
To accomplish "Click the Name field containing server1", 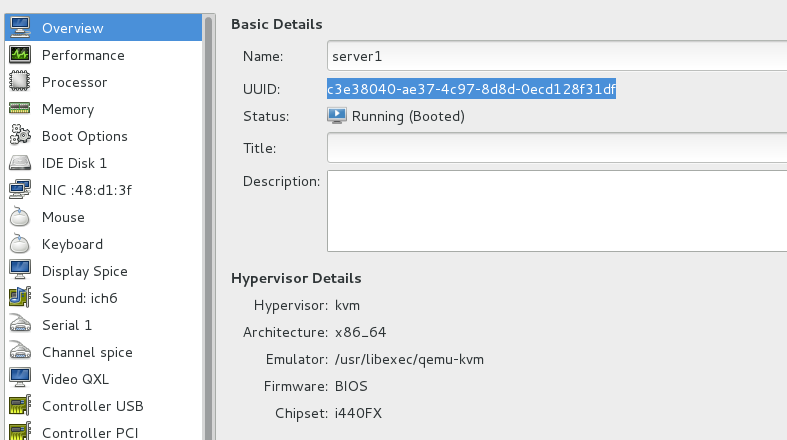I will (557, 56).
